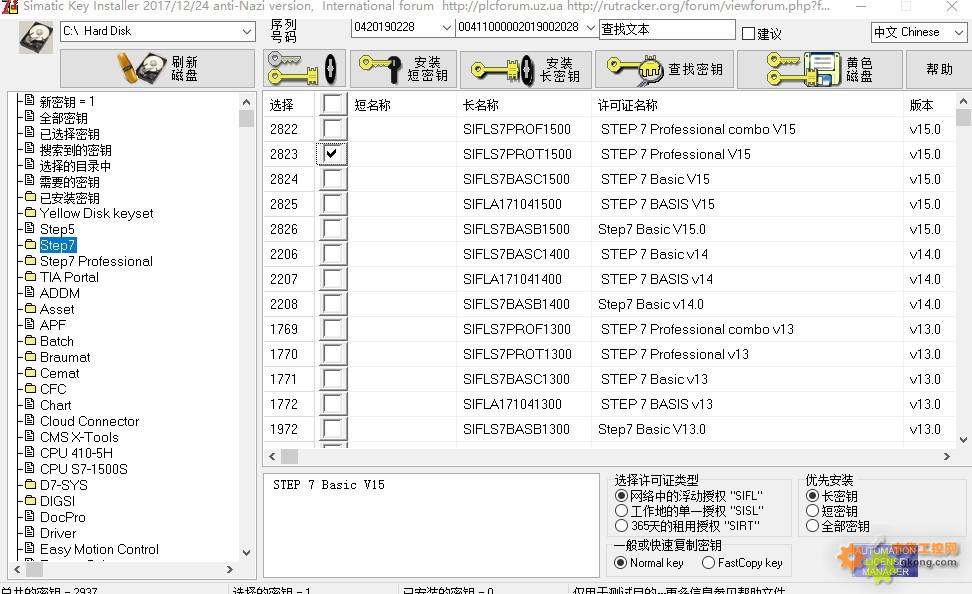Click the folder icon next to Batch

30,340
